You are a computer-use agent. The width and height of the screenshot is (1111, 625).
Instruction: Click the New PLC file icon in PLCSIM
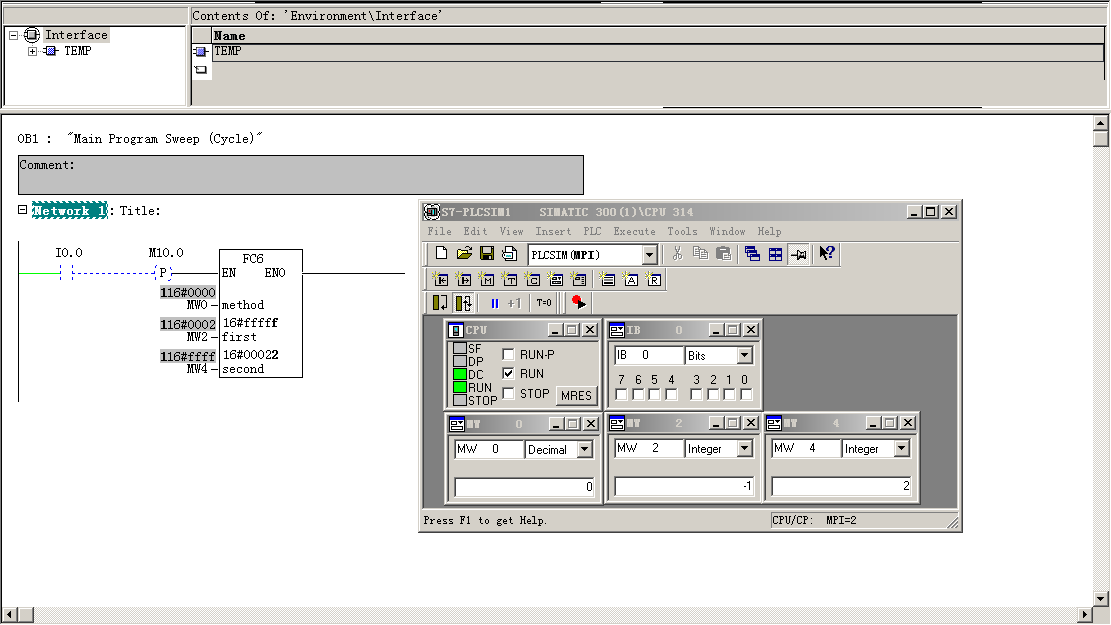click(x=441, y=254)
